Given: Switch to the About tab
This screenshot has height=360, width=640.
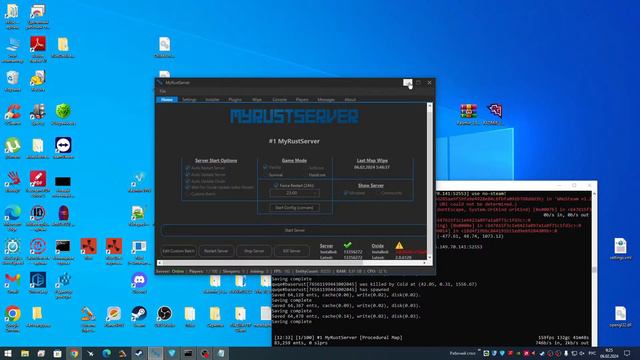Looking at the screenshot, I should (350, 100).
